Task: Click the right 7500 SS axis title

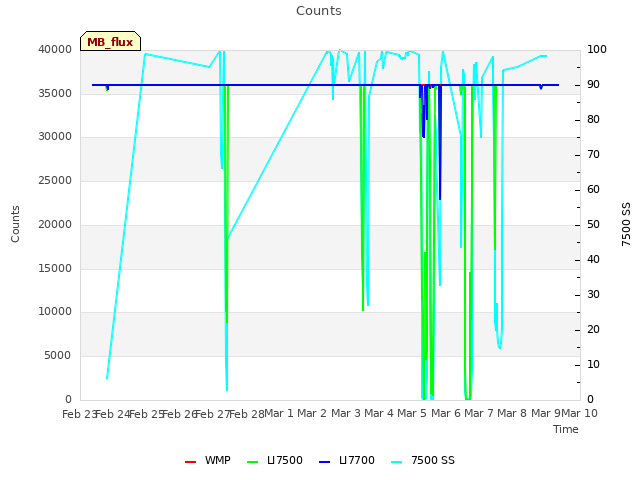Action: (626, 224)
